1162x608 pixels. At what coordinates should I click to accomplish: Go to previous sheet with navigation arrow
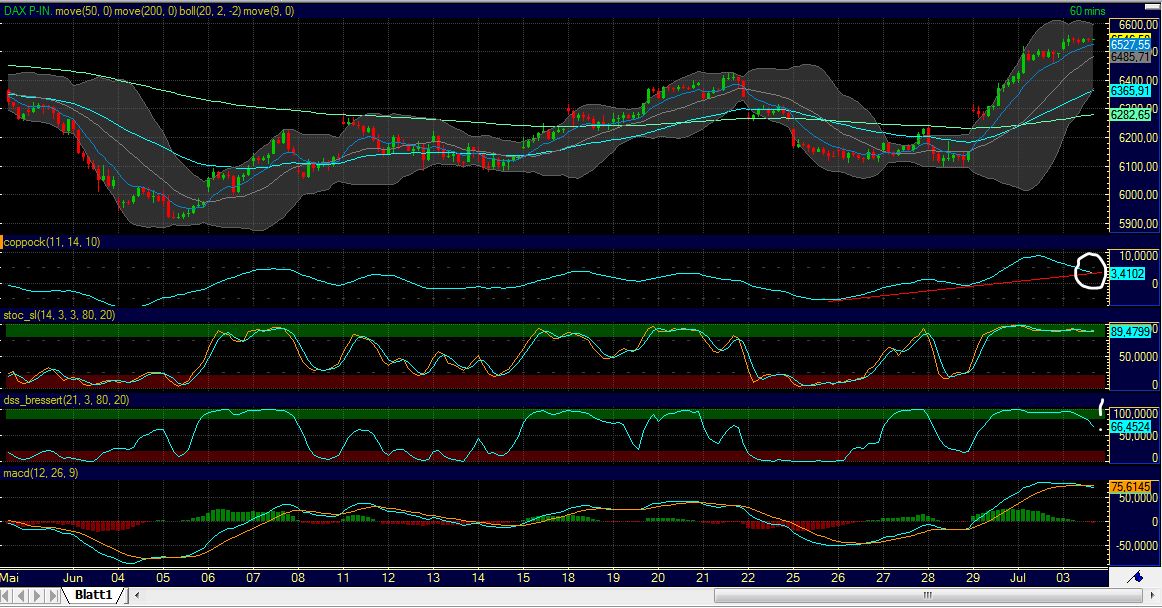click(x=22, y=595)
